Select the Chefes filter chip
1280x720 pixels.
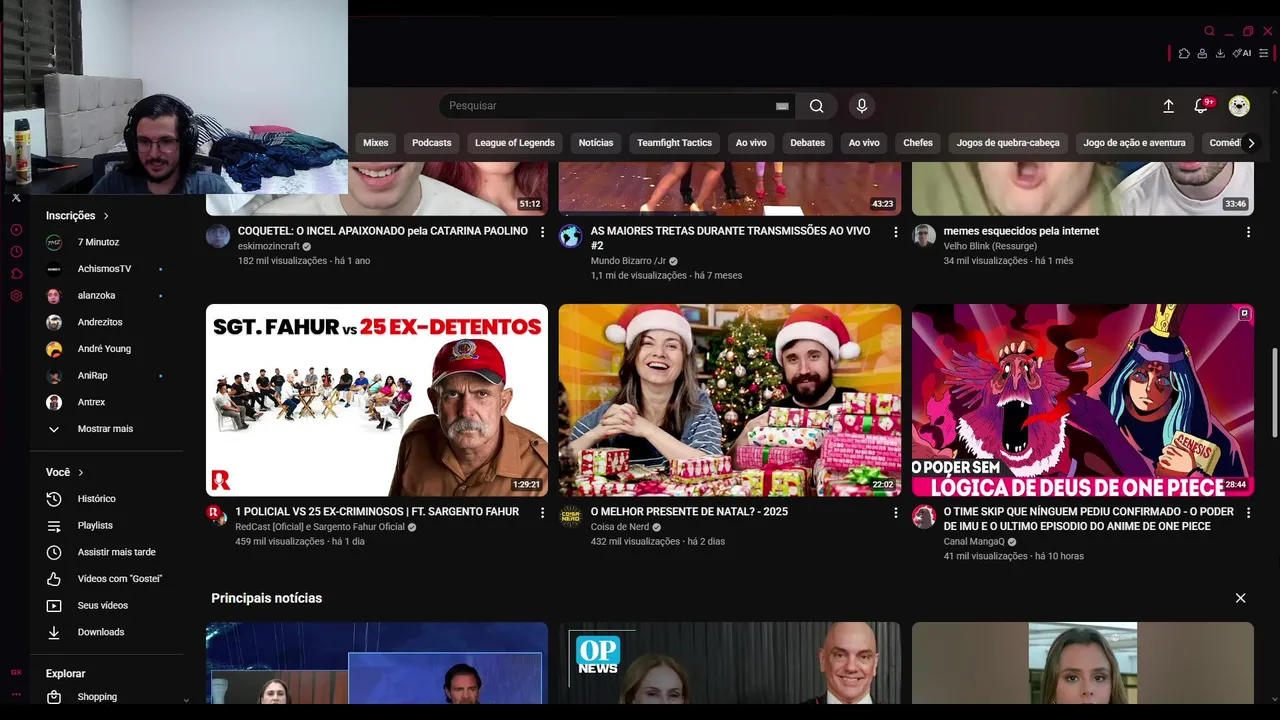(918, 143)
